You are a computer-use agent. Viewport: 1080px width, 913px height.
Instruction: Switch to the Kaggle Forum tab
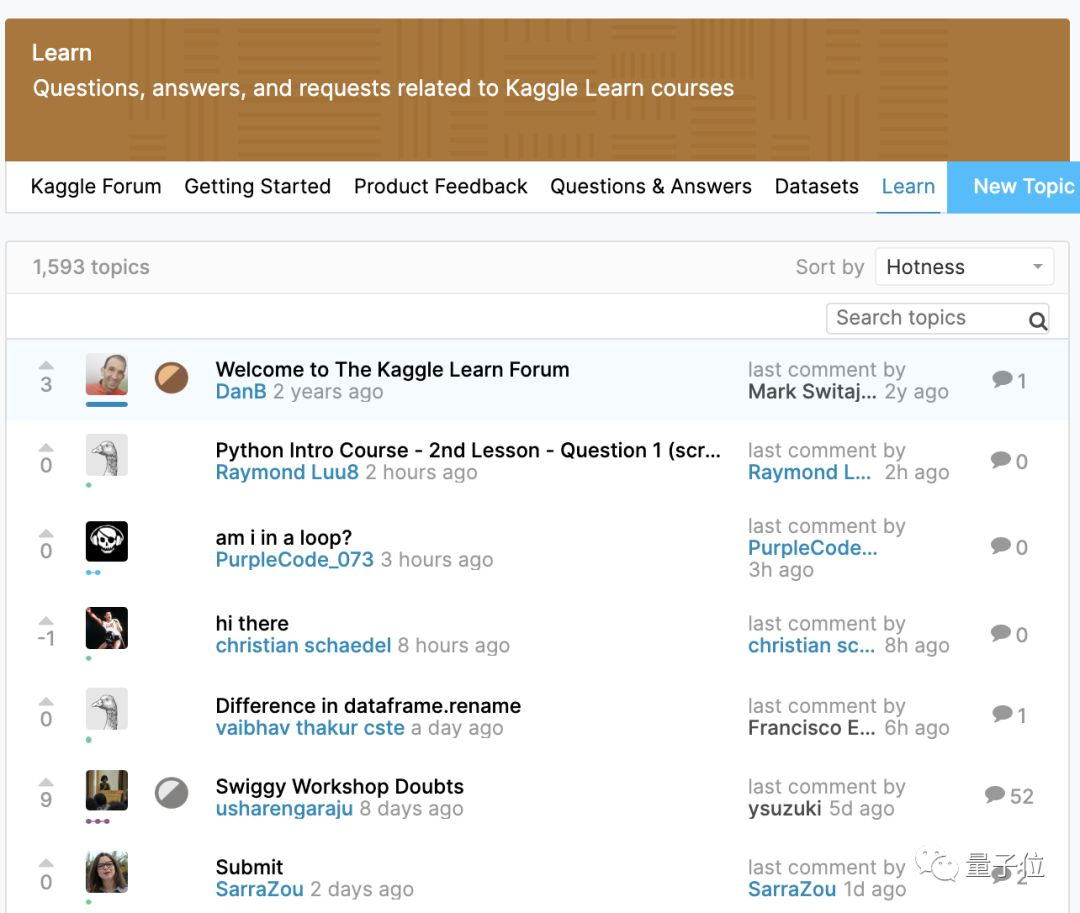pos(96,187)
